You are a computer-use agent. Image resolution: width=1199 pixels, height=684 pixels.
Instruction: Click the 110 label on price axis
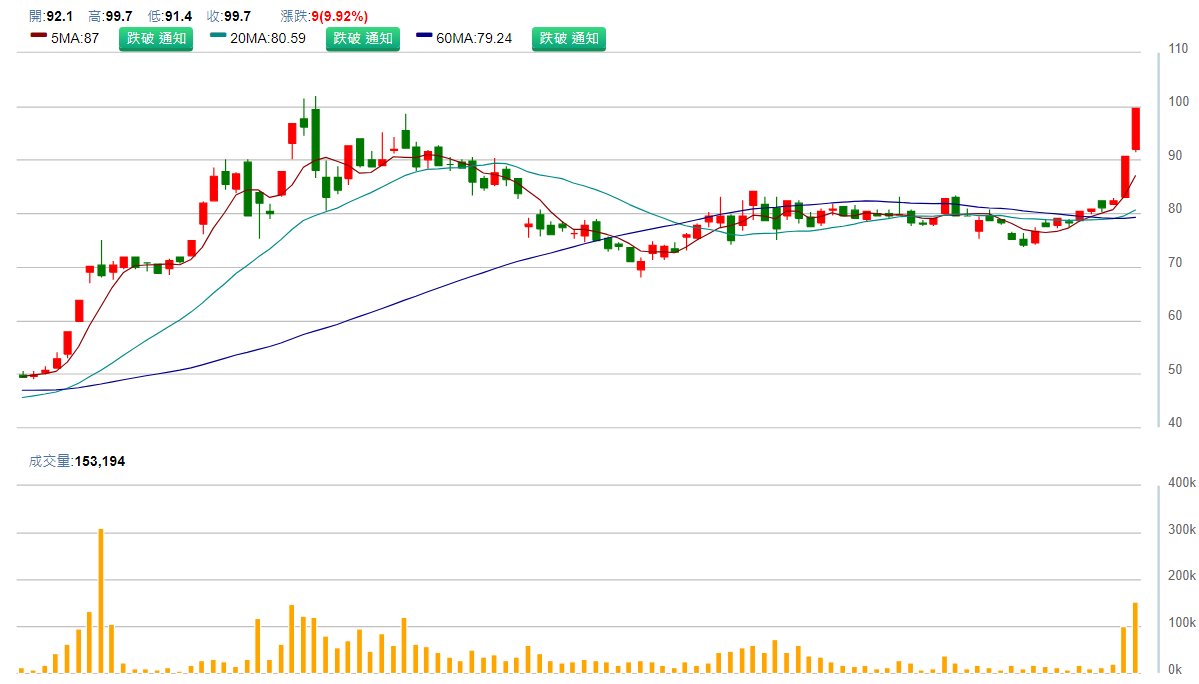(x=1179, y=49)
